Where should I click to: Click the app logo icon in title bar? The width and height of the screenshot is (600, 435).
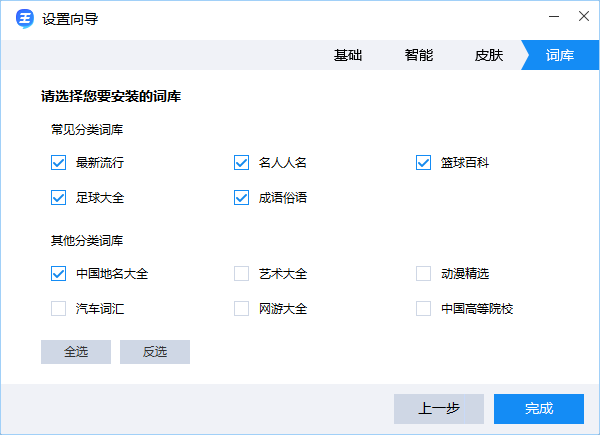[24, 19]
